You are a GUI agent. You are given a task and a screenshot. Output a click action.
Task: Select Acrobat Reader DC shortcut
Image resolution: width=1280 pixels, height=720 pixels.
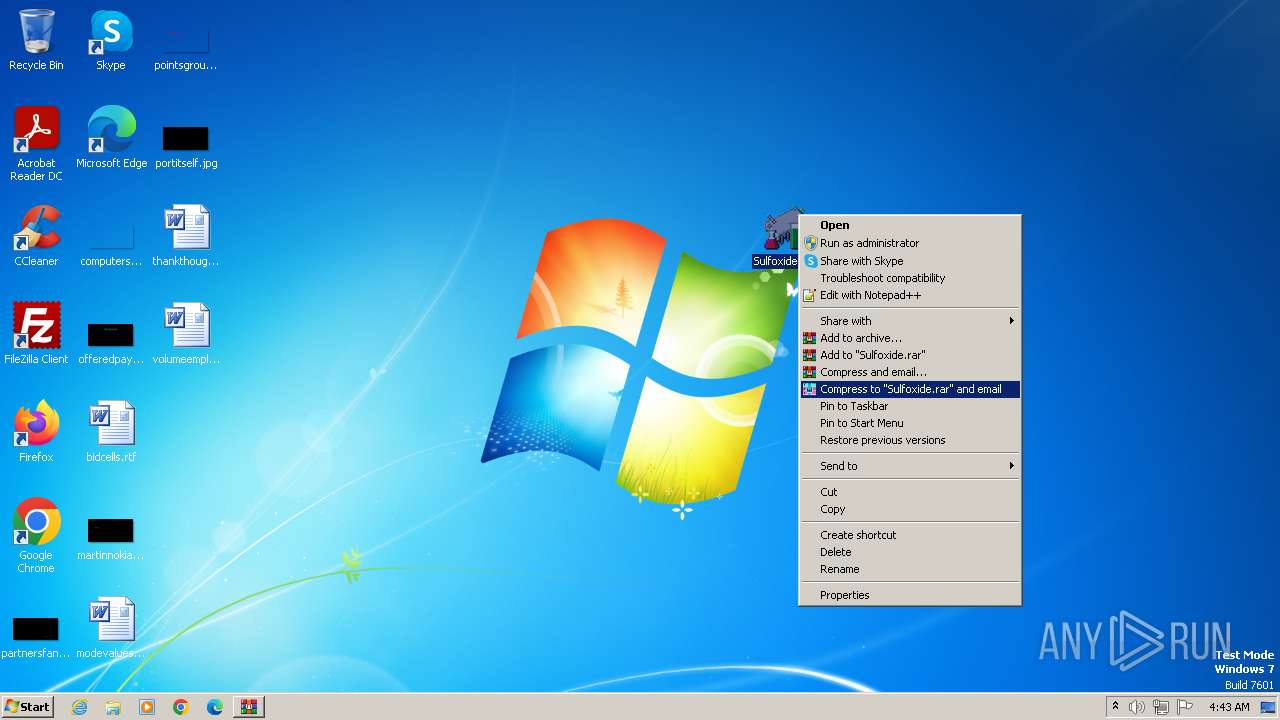pyautogui.click(x=36, y=143)
